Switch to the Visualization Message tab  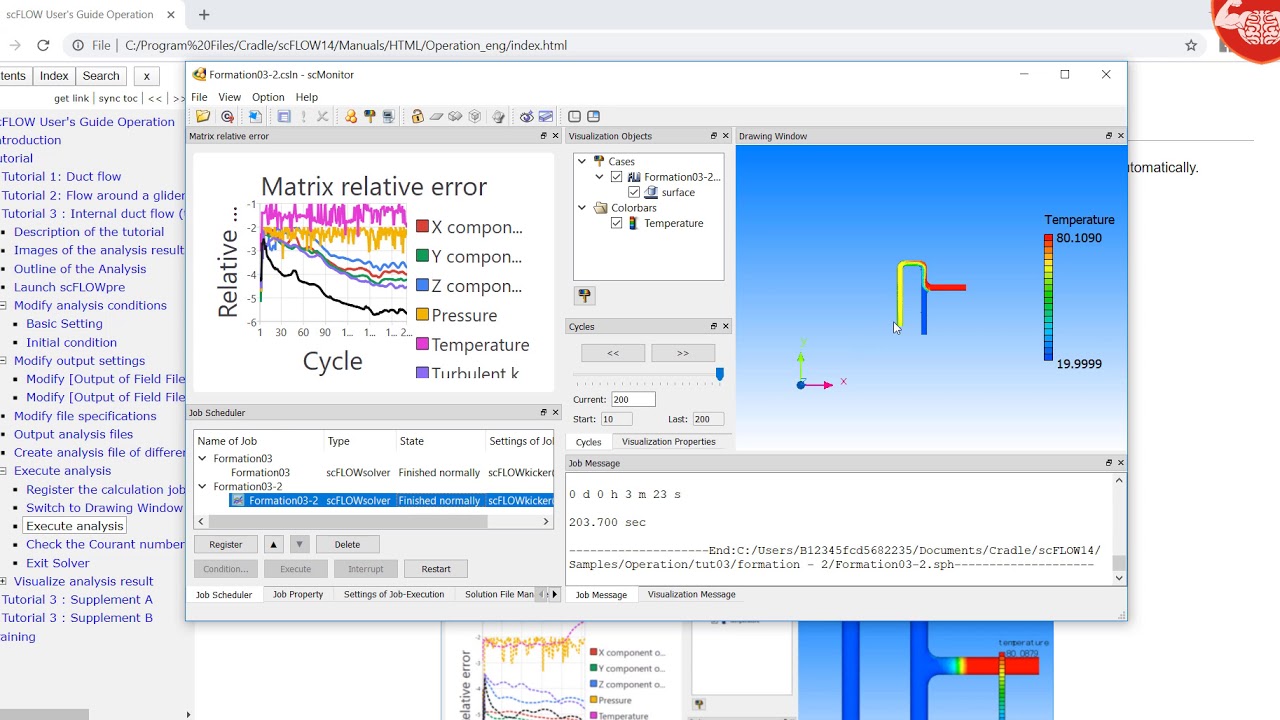[691, 594]
